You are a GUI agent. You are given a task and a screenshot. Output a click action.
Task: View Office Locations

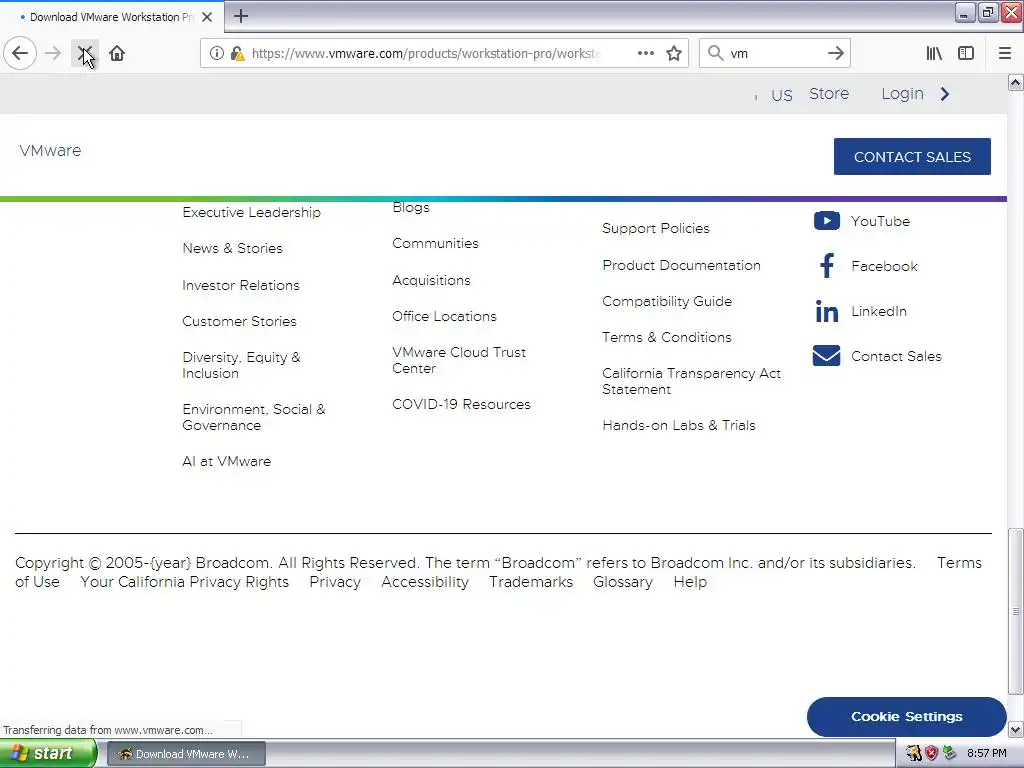444,316
